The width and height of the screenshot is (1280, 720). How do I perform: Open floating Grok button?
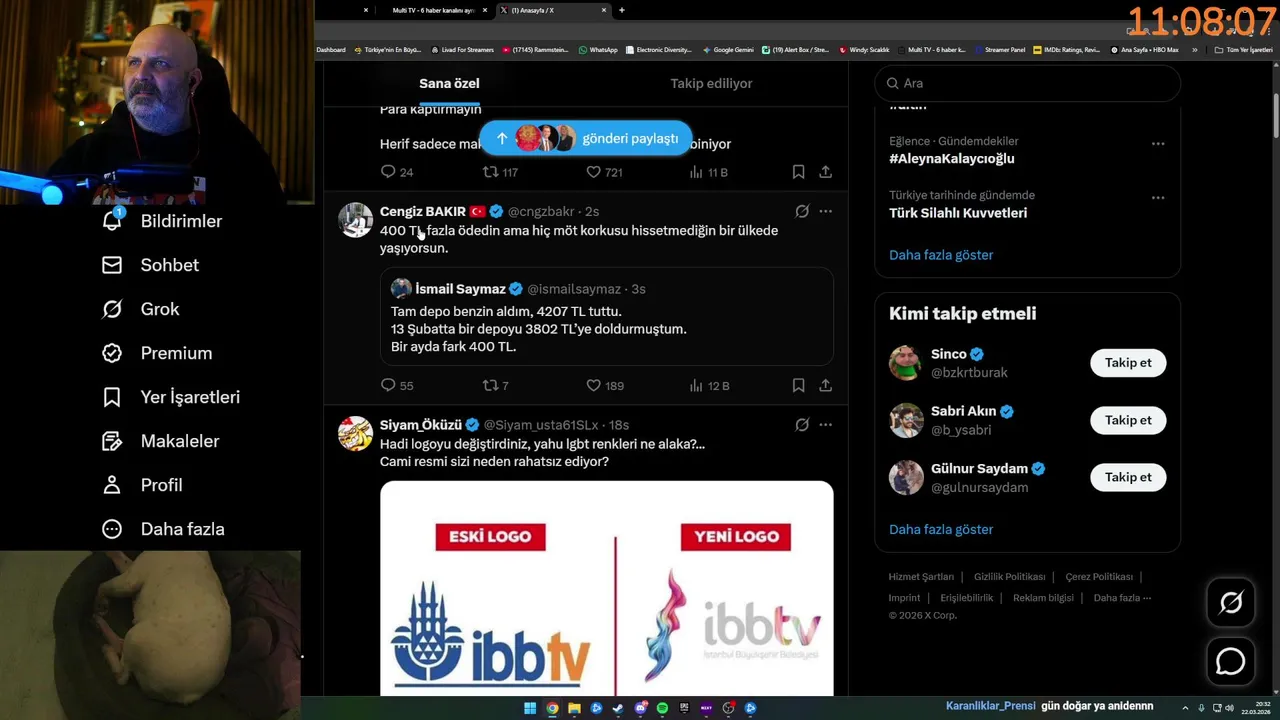[x=1230, y=603]
